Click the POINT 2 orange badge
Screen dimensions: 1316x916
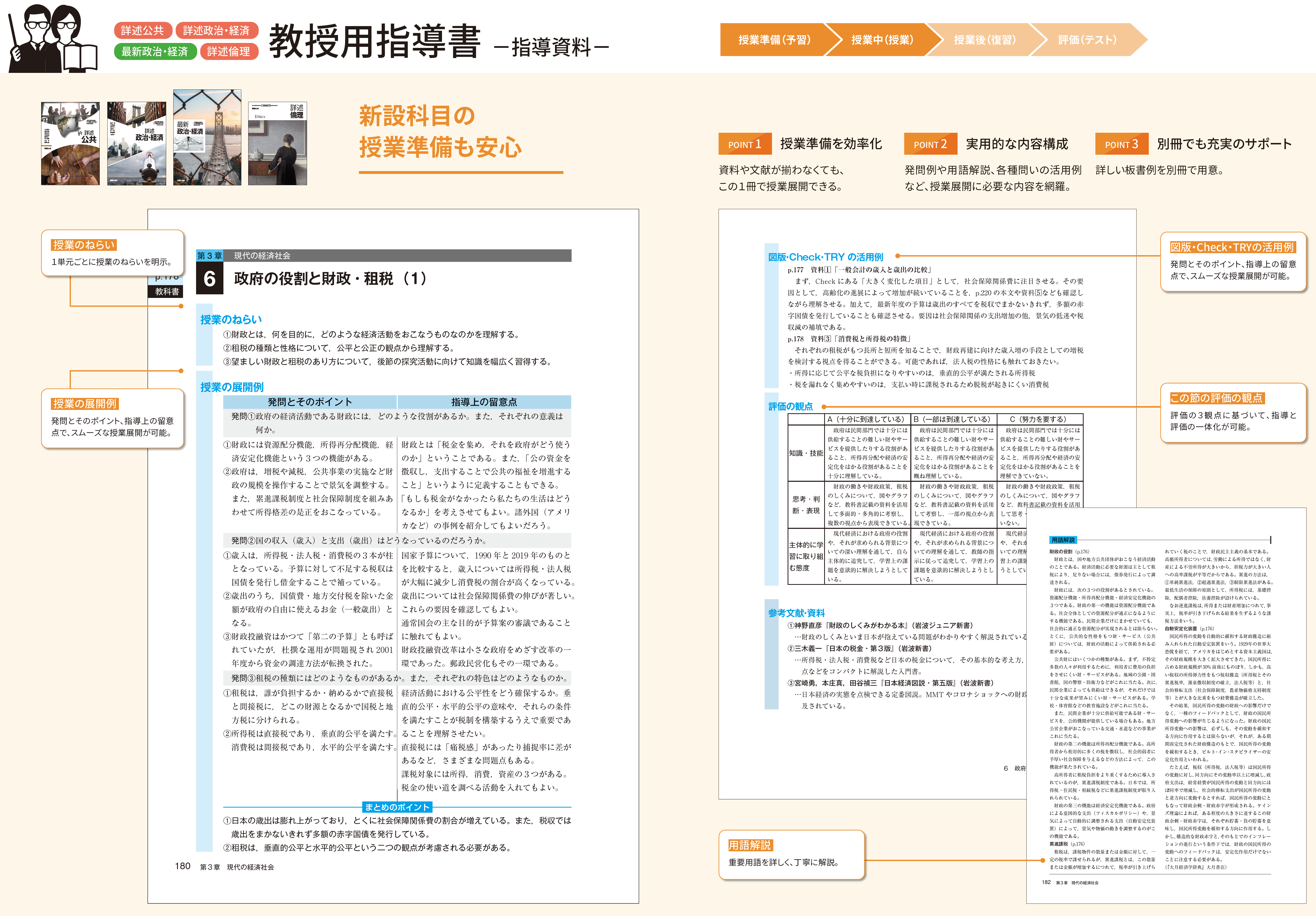pos(930,144)
